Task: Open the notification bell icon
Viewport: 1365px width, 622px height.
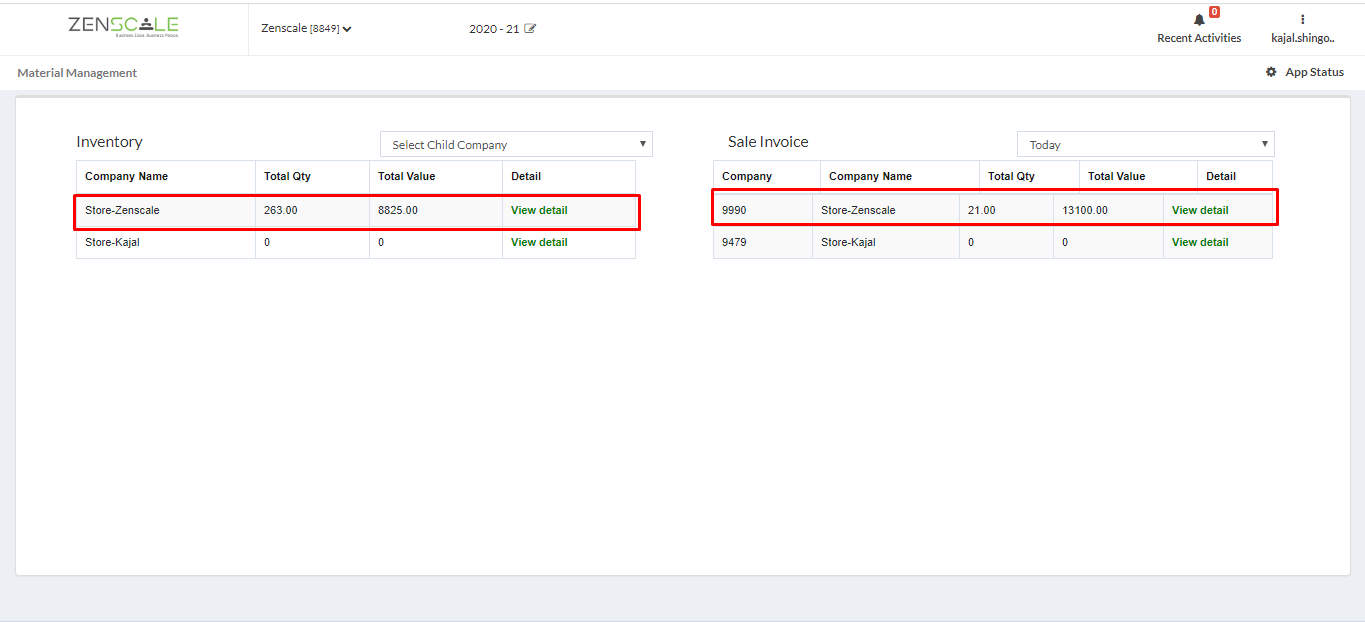Action: (1199, 20)
